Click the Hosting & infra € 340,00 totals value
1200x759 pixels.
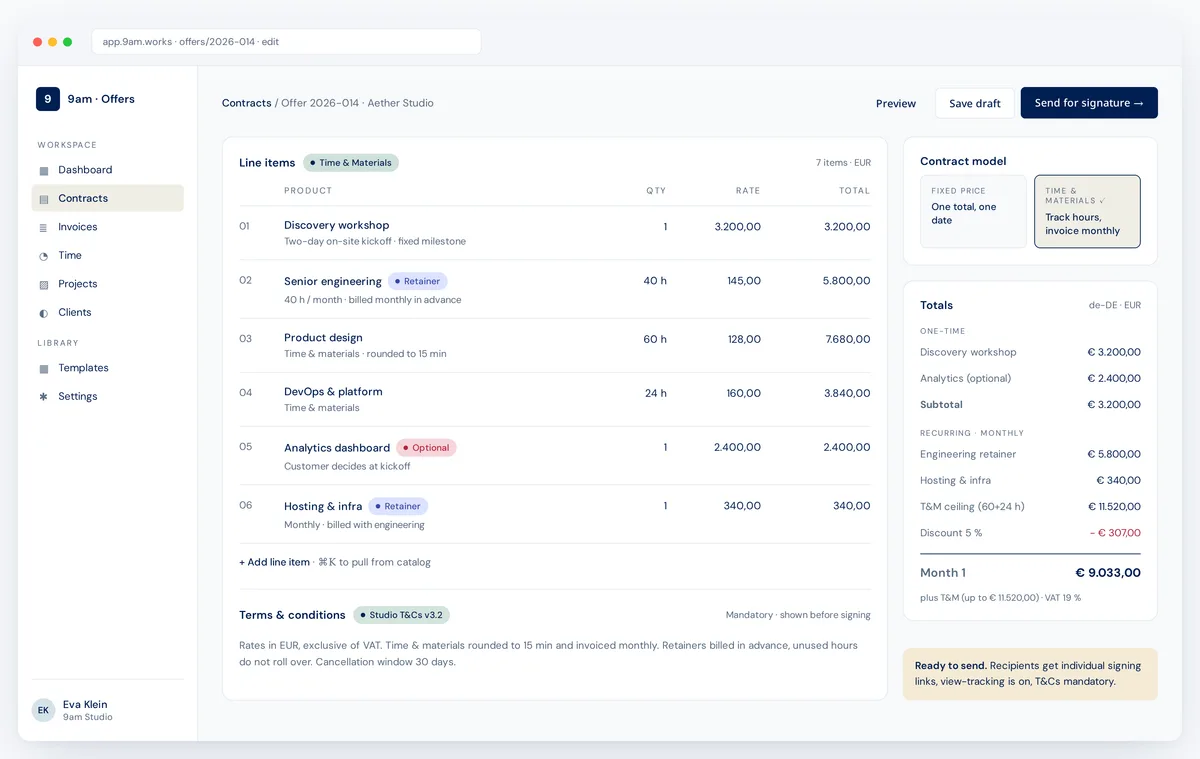[1119, 481]
